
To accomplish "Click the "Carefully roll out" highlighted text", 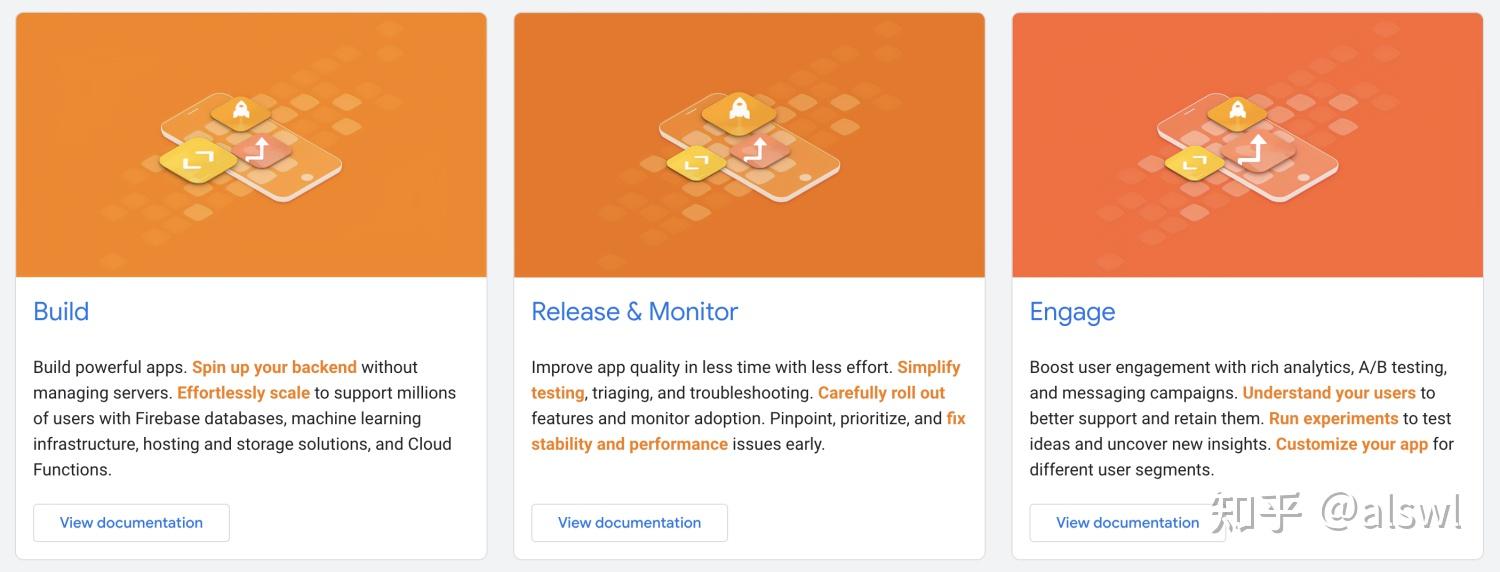I will point(881,393).
